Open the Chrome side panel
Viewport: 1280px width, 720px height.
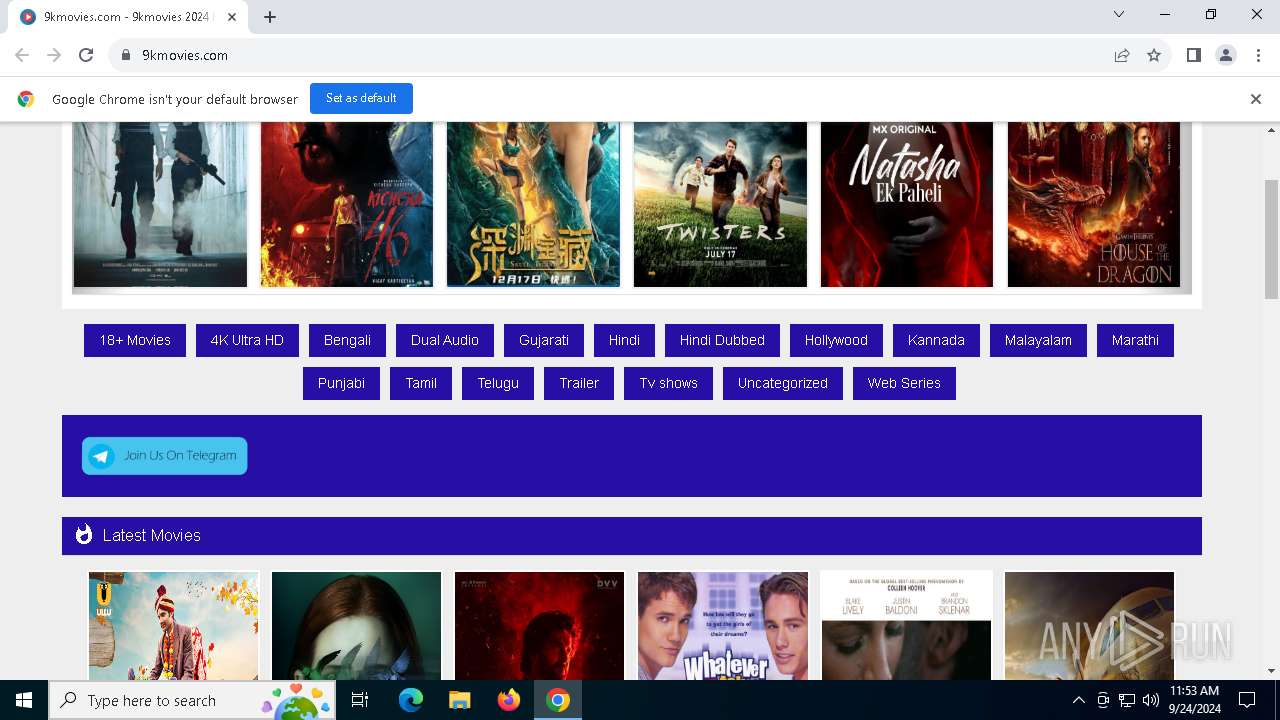tap(1193, 55)
